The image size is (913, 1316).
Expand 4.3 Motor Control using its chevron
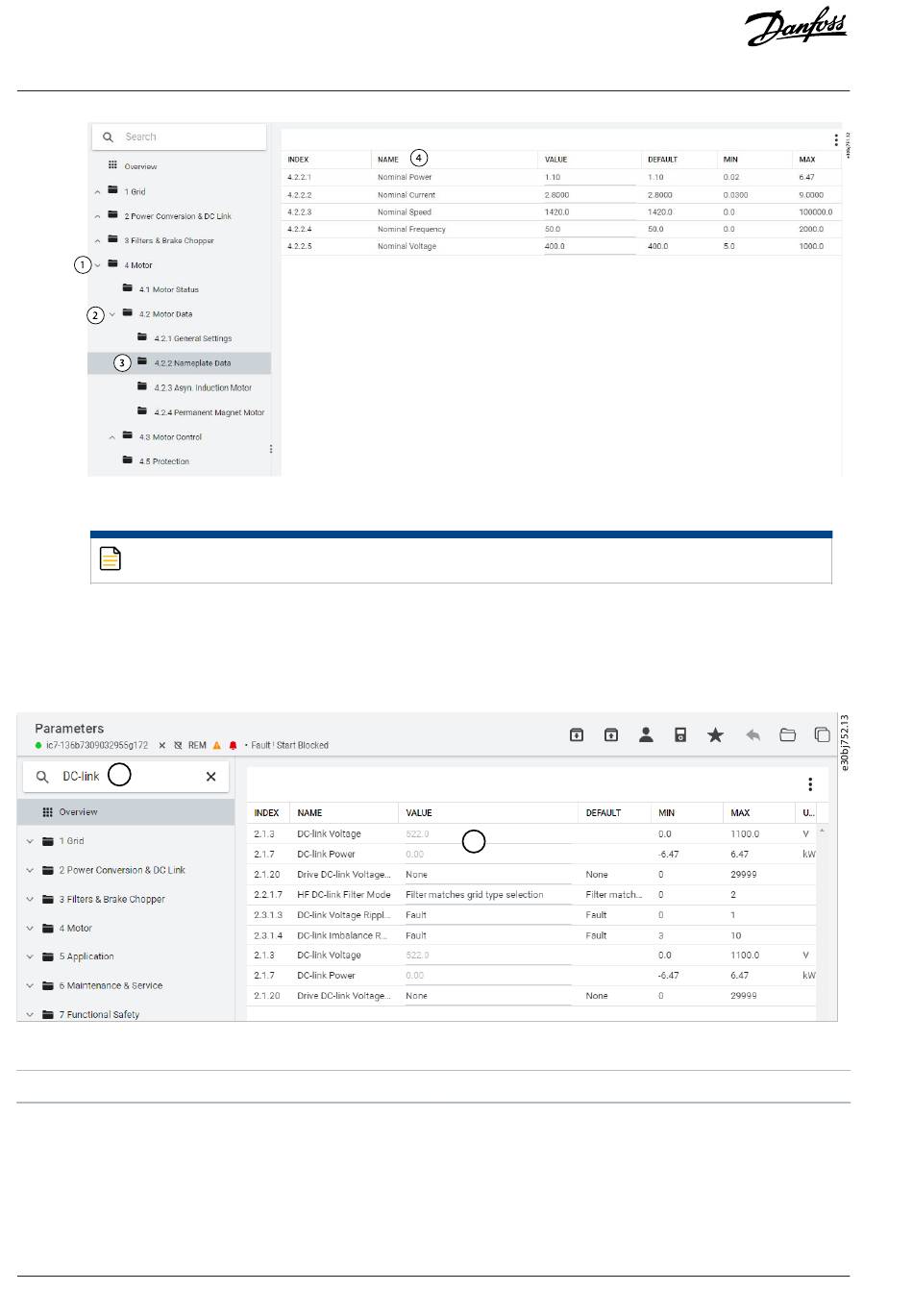point(112,437)
